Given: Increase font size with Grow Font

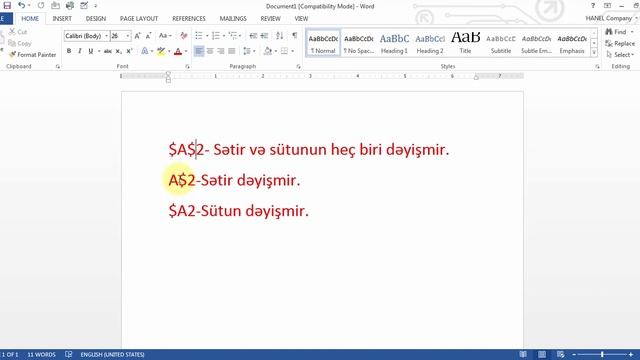Looking at the screenshot, I should tap(138, 36).
